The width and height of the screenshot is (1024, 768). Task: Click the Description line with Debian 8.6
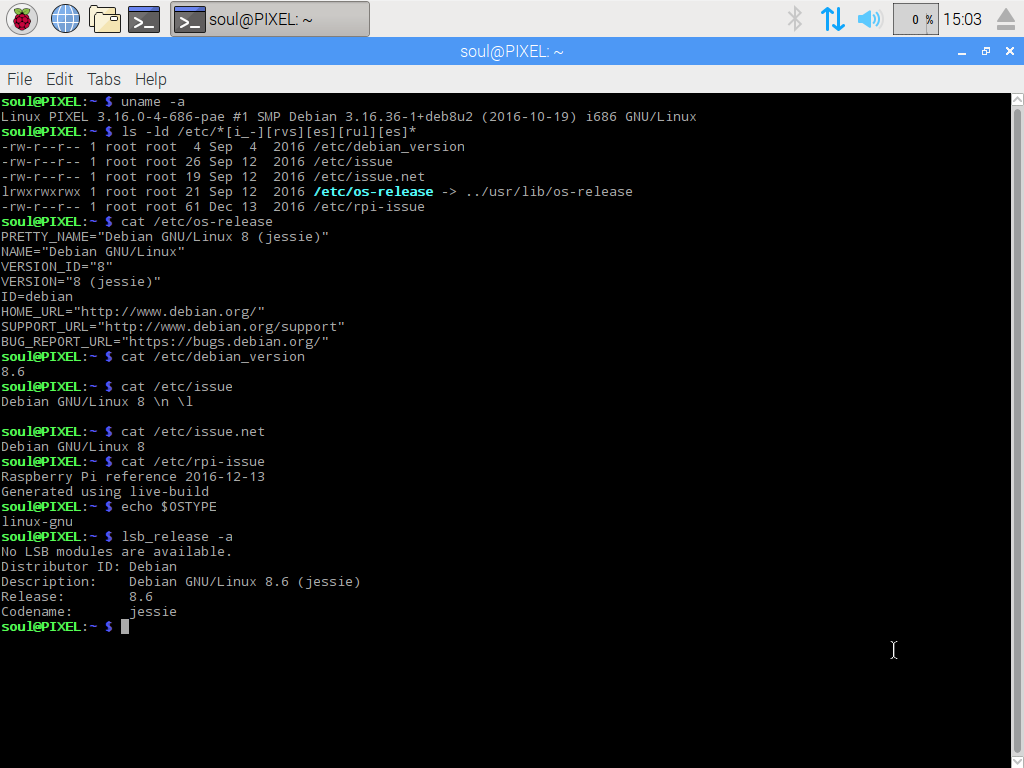pyautogui.click(x=181, y=581)
